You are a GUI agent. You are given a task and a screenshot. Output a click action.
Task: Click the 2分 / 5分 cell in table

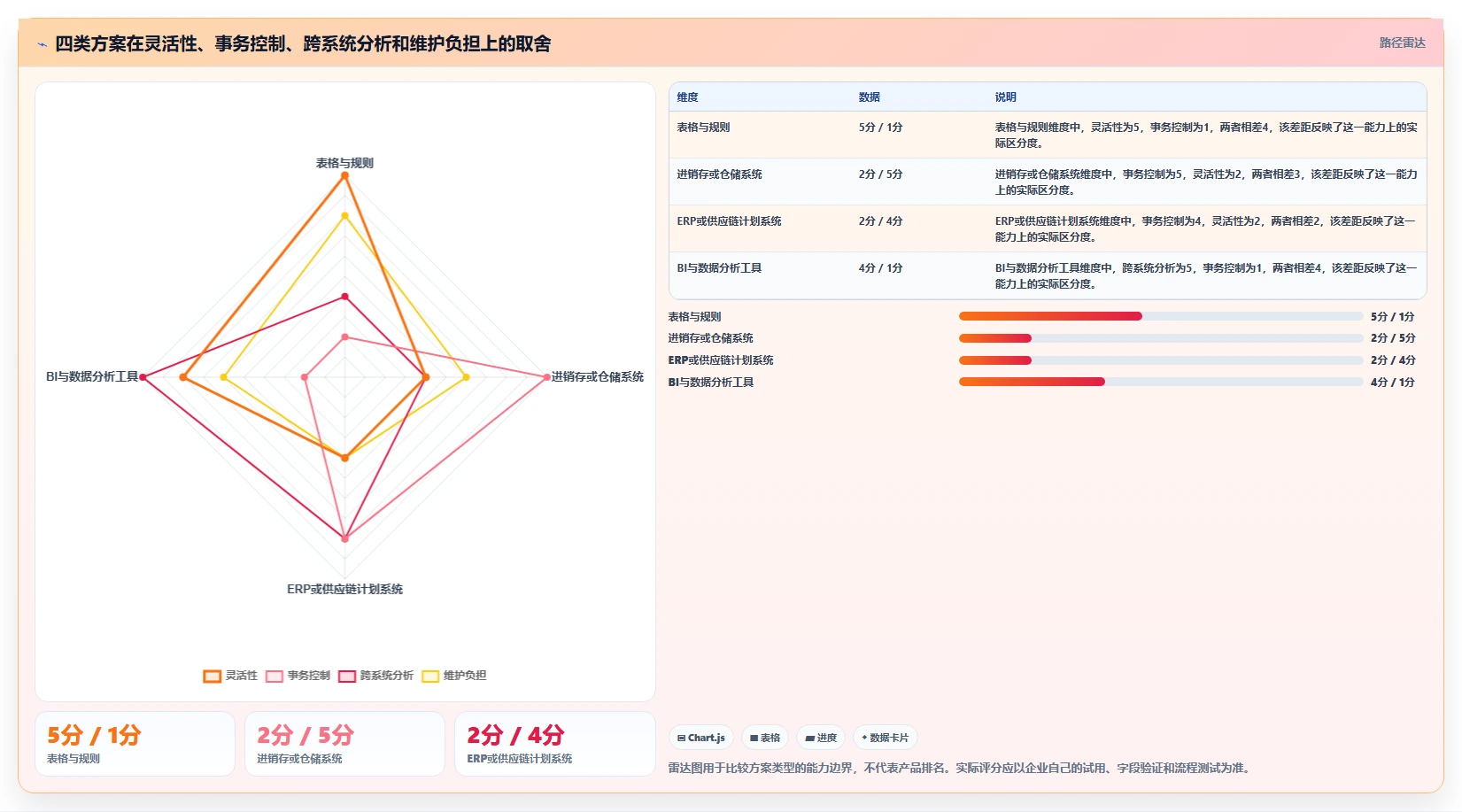click(880, 174)
